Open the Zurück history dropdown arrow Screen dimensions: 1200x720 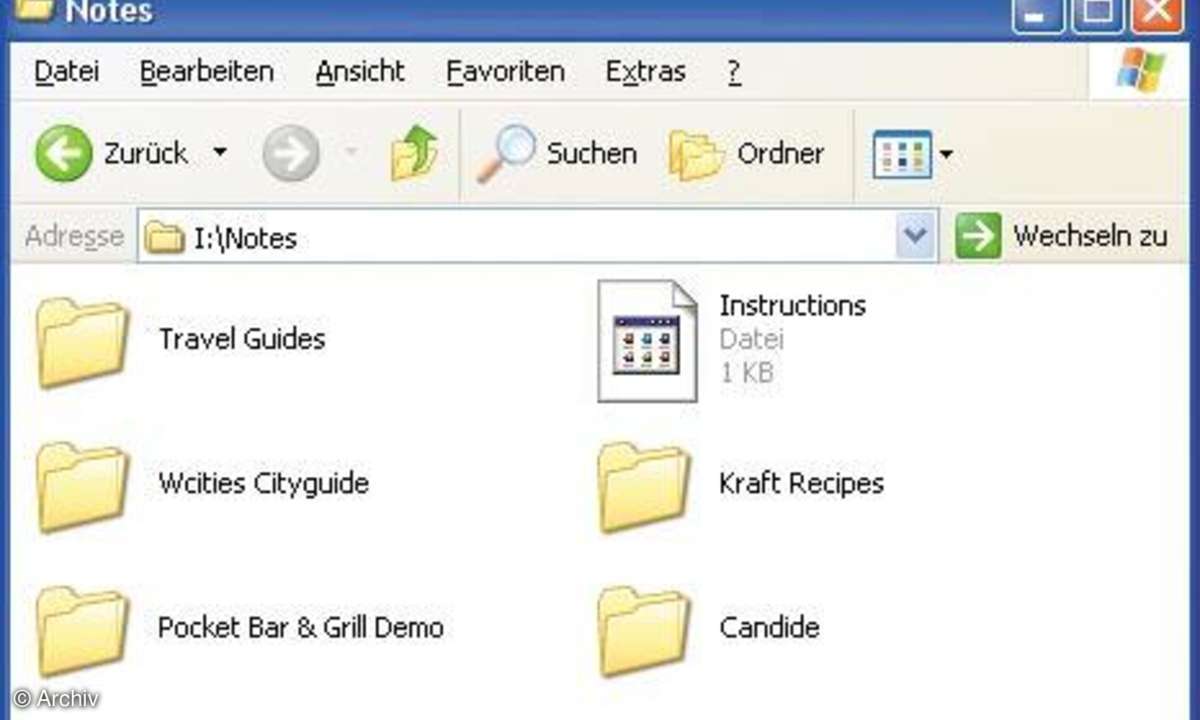click(x=220, y=153)
